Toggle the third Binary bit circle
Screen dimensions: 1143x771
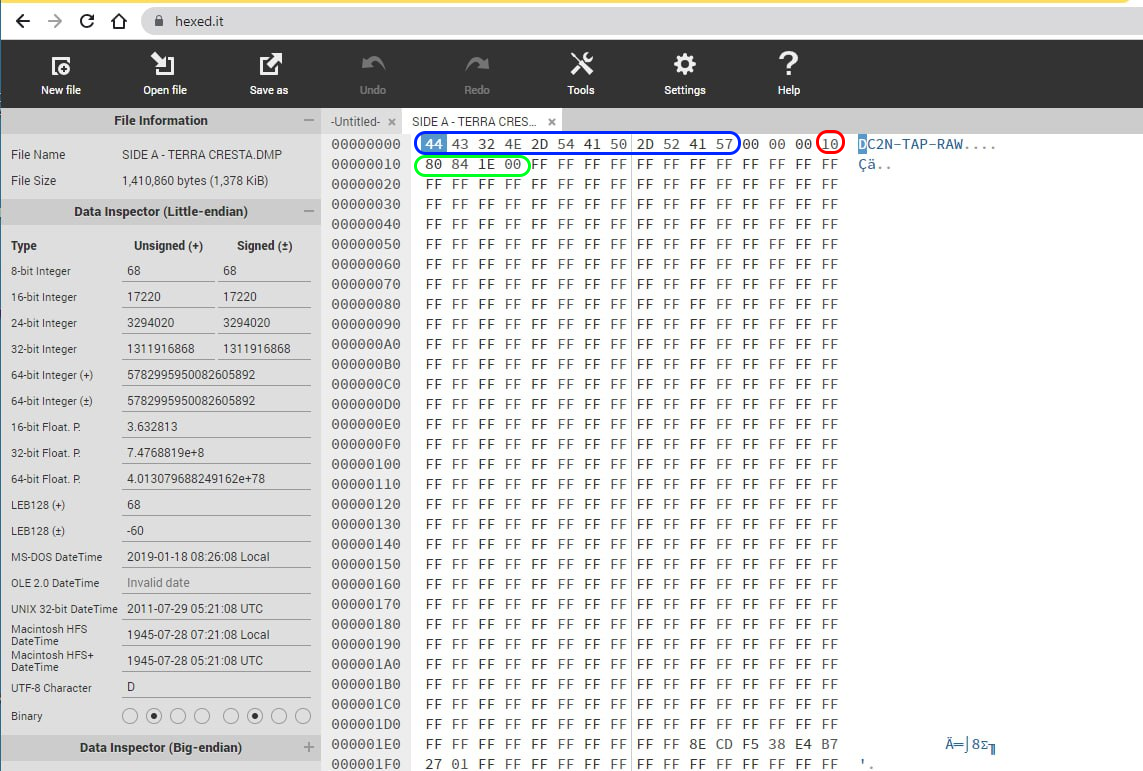coord(178,716)
